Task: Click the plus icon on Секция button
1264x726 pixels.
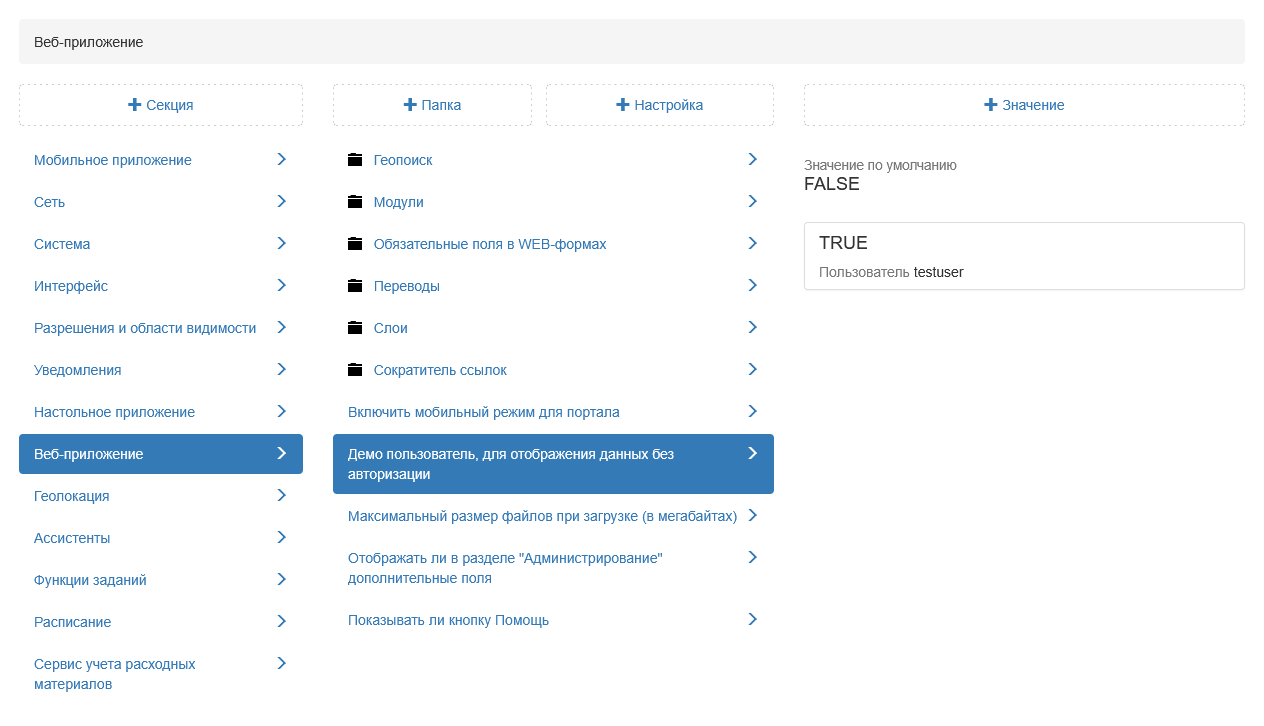Action: pyautogui.click(x=135, y=105)
